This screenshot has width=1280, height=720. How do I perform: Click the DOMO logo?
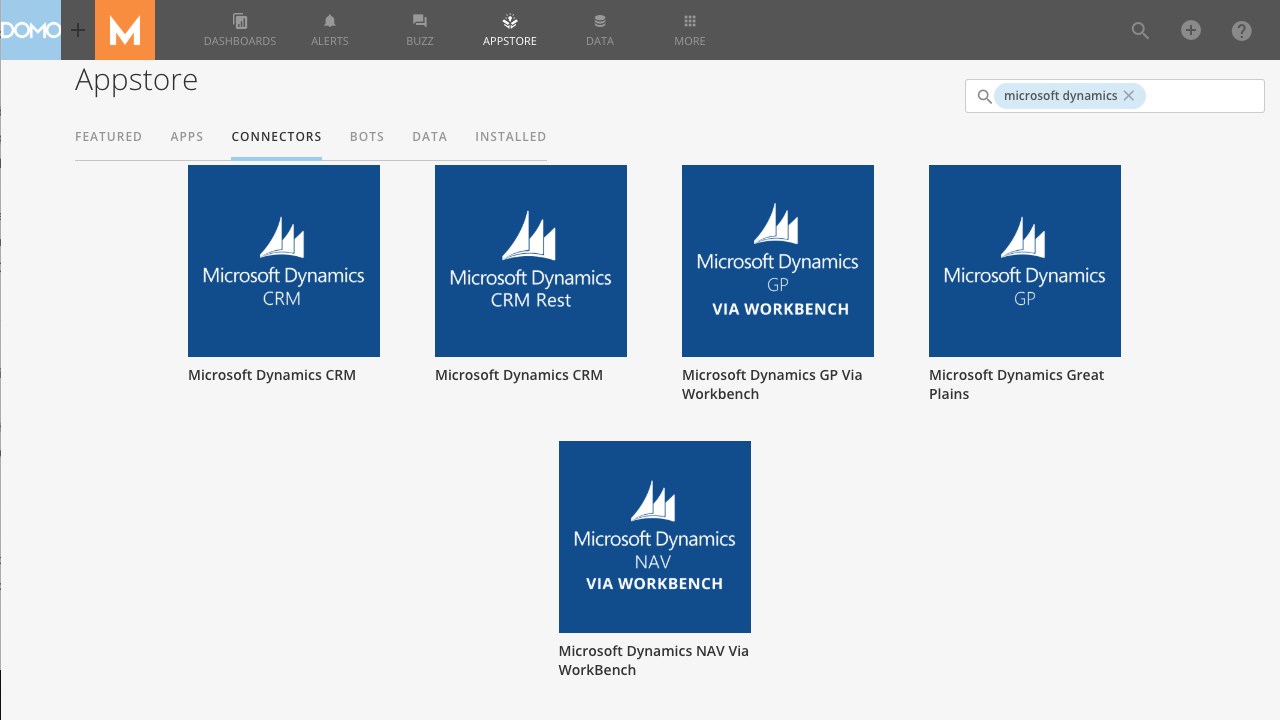point(30,30)
